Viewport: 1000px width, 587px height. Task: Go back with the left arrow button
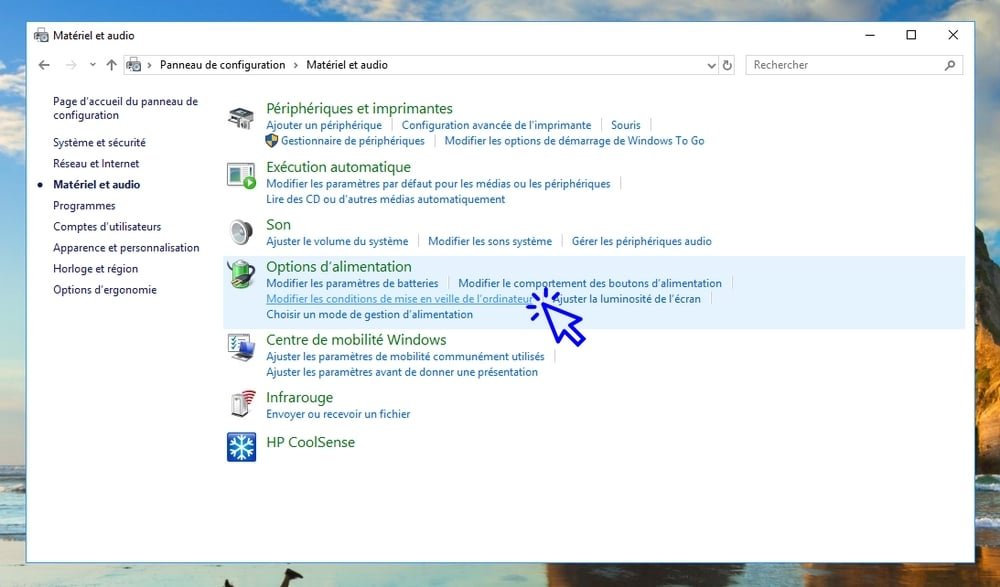pos(44,65)
